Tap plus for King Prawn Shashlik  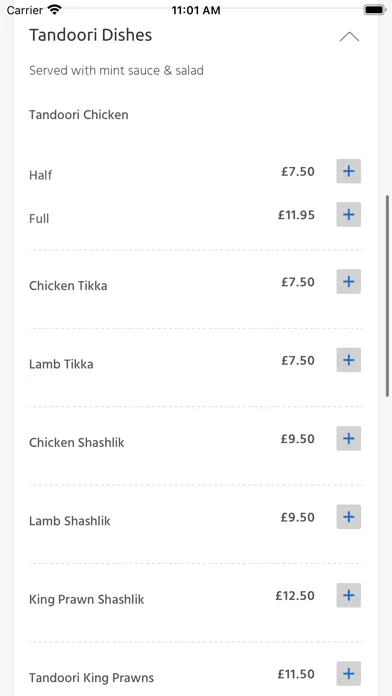tap(348, 595)
